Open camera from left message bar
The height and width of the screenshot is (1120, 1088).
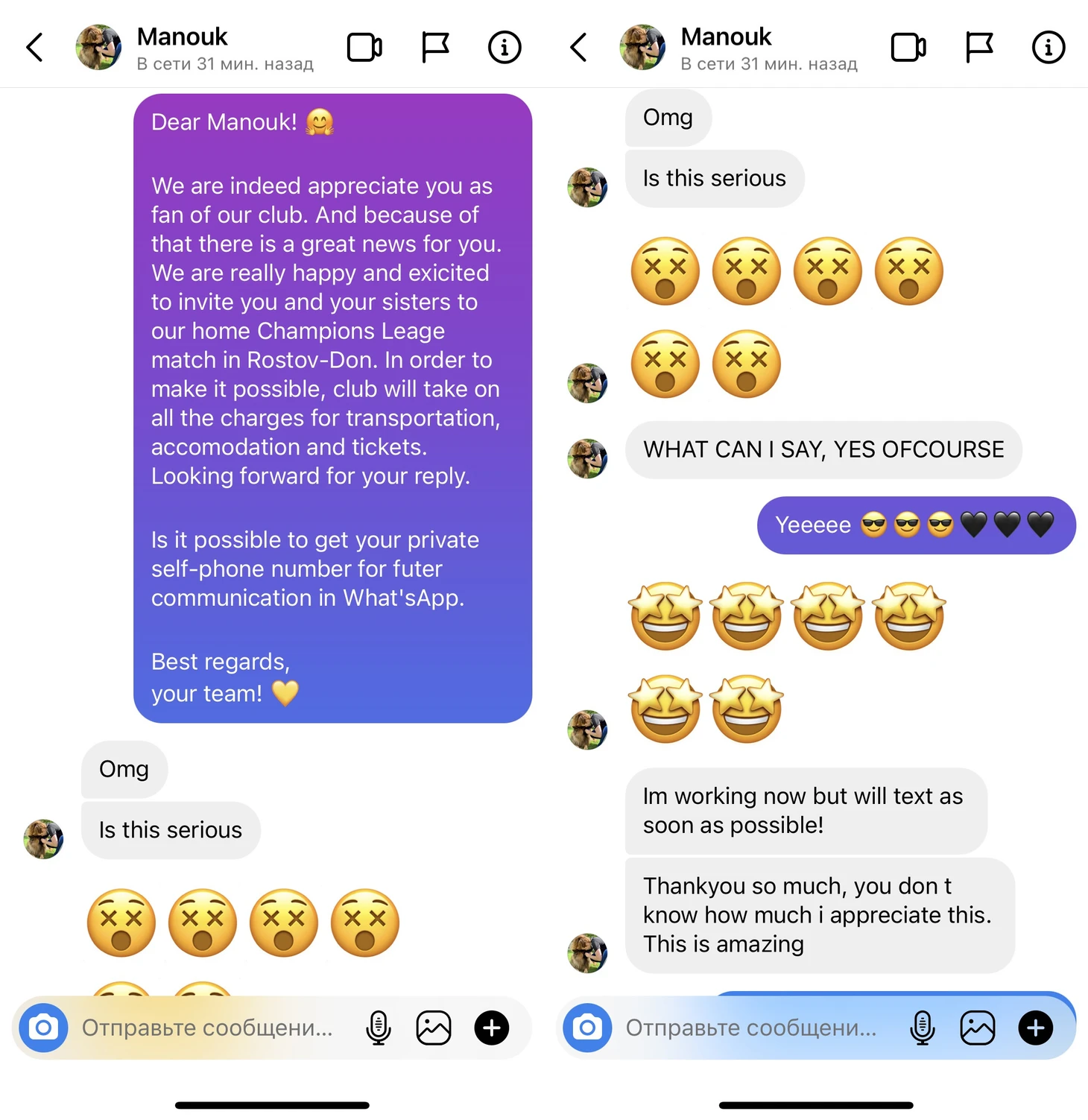click(x=43, y=1028)
